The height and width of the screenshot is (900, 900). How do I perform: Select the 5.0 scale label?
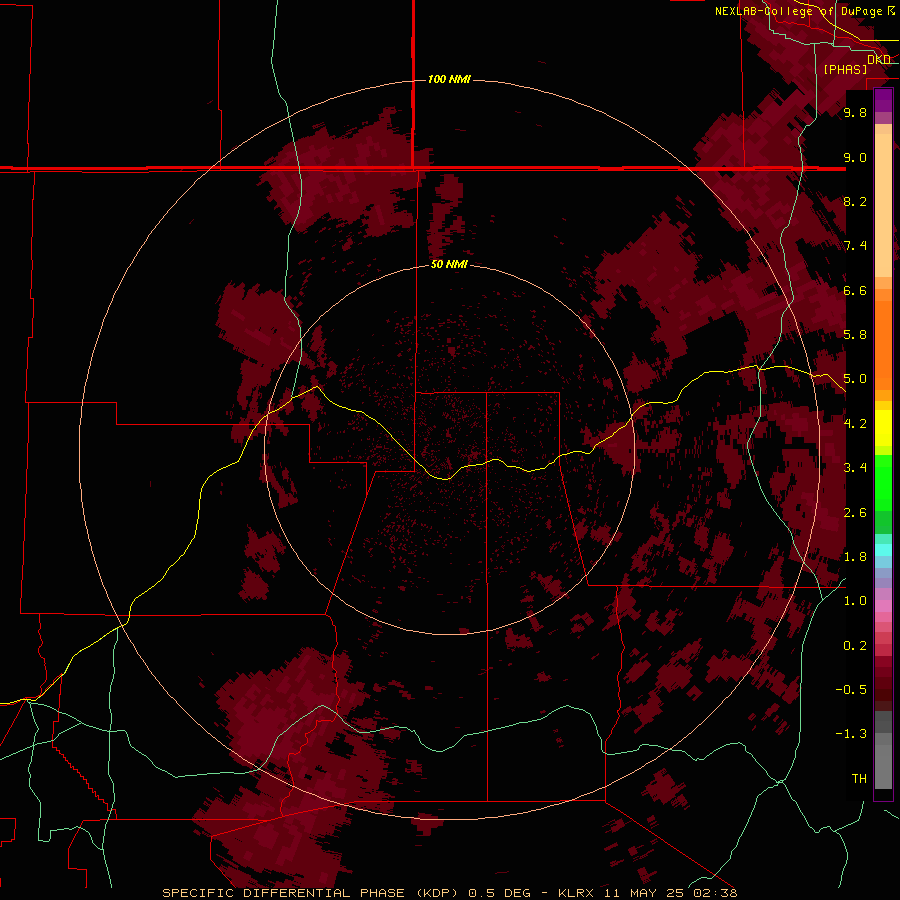(x=855, y=379)
